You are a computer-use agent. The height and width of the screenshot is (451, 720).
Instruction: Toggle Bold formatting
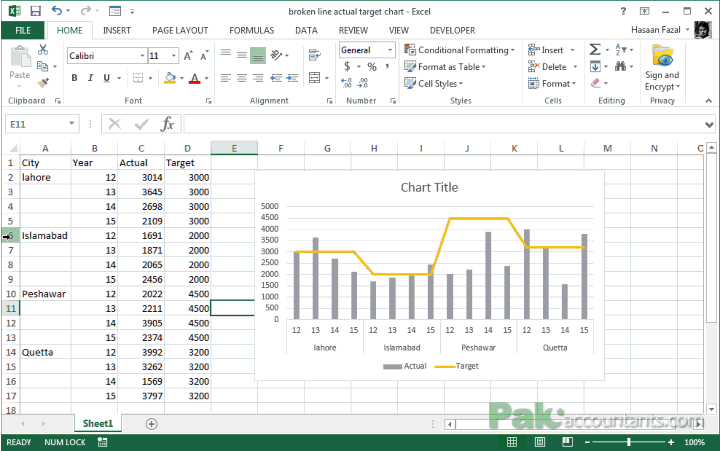(74, 78)
